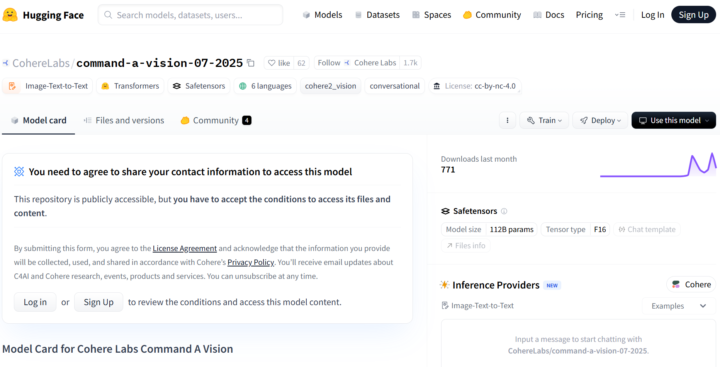Click the gated access atom icon
This screenshot has width=720, height=367.
click(x=19, y=172)
